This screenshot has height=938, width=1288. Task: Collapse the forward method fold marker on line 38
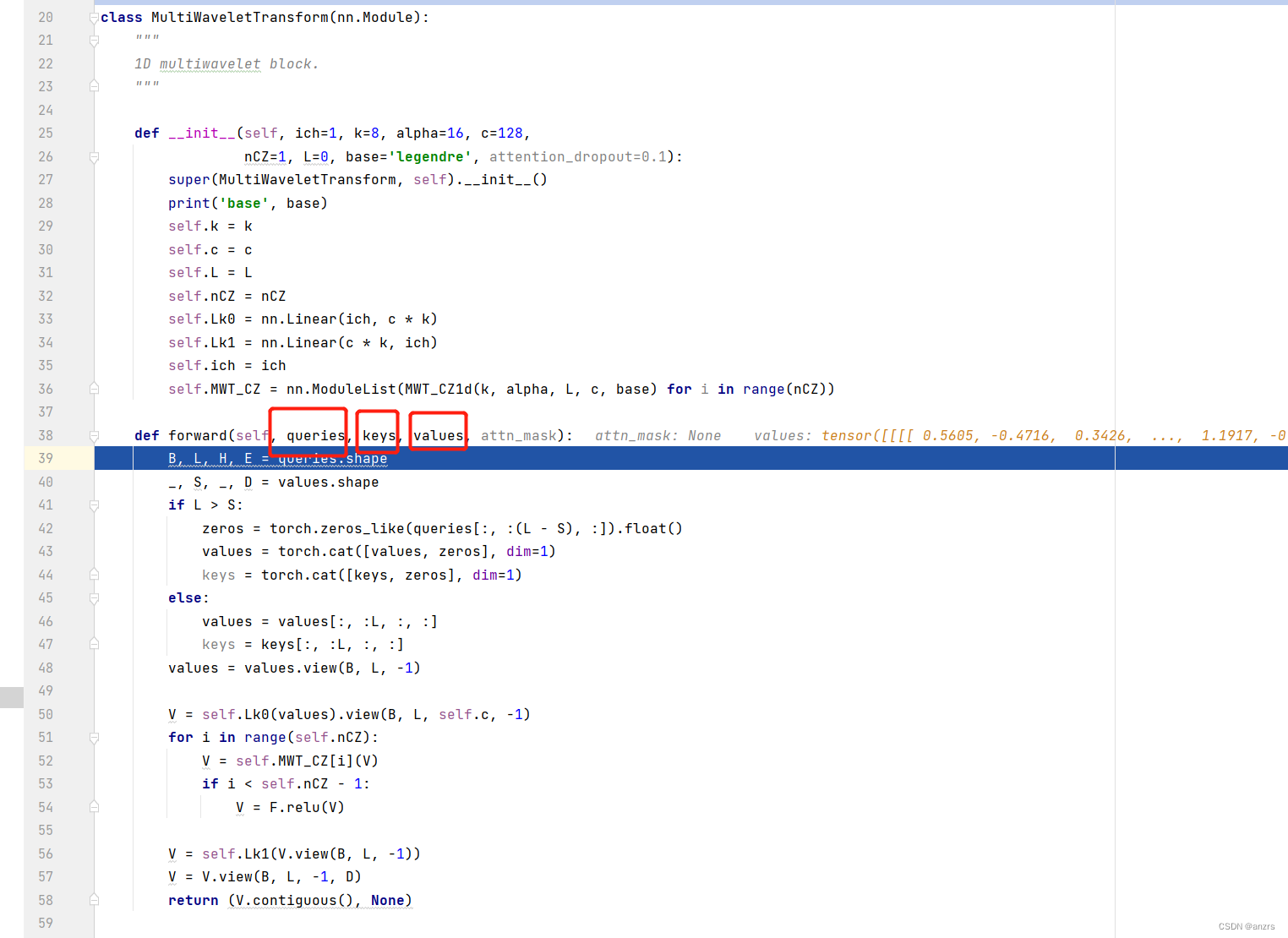coord(94,436)
